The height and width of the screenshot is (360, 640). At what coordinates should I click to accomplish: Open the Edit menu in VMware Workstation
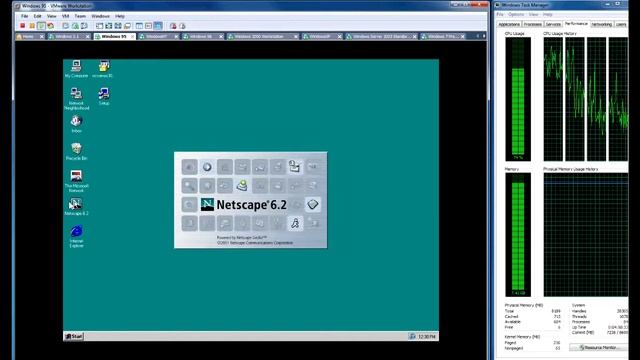38,16
